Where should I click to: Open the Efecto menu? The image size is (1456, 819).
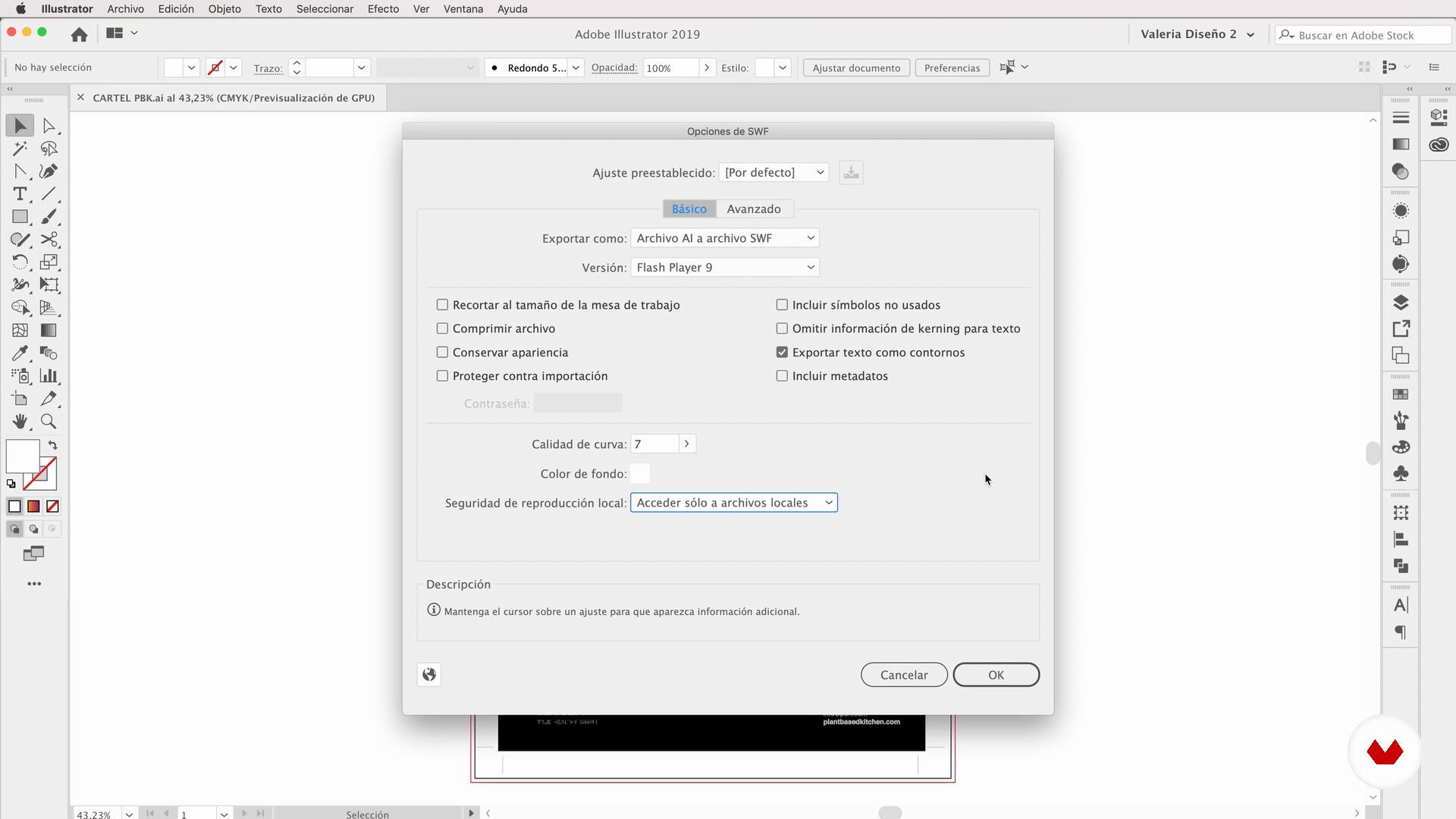(383, 9)
